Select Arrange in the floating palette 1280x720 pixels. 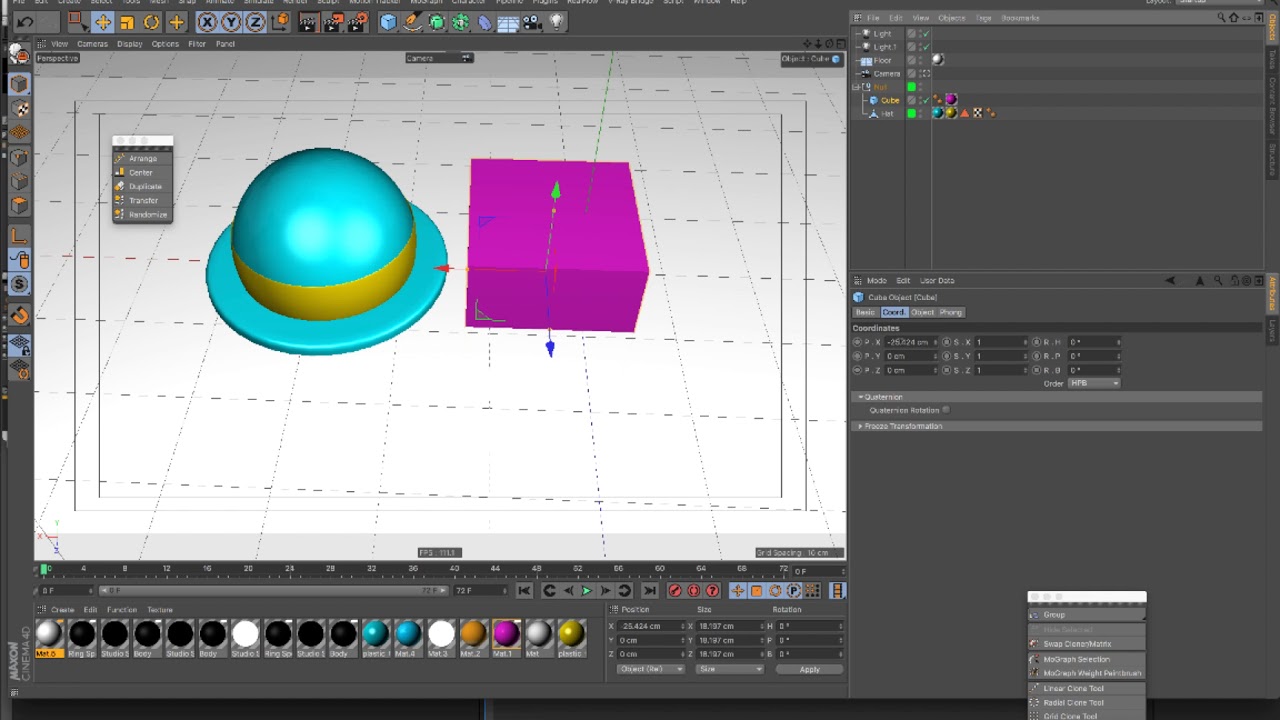click(142, 158)
